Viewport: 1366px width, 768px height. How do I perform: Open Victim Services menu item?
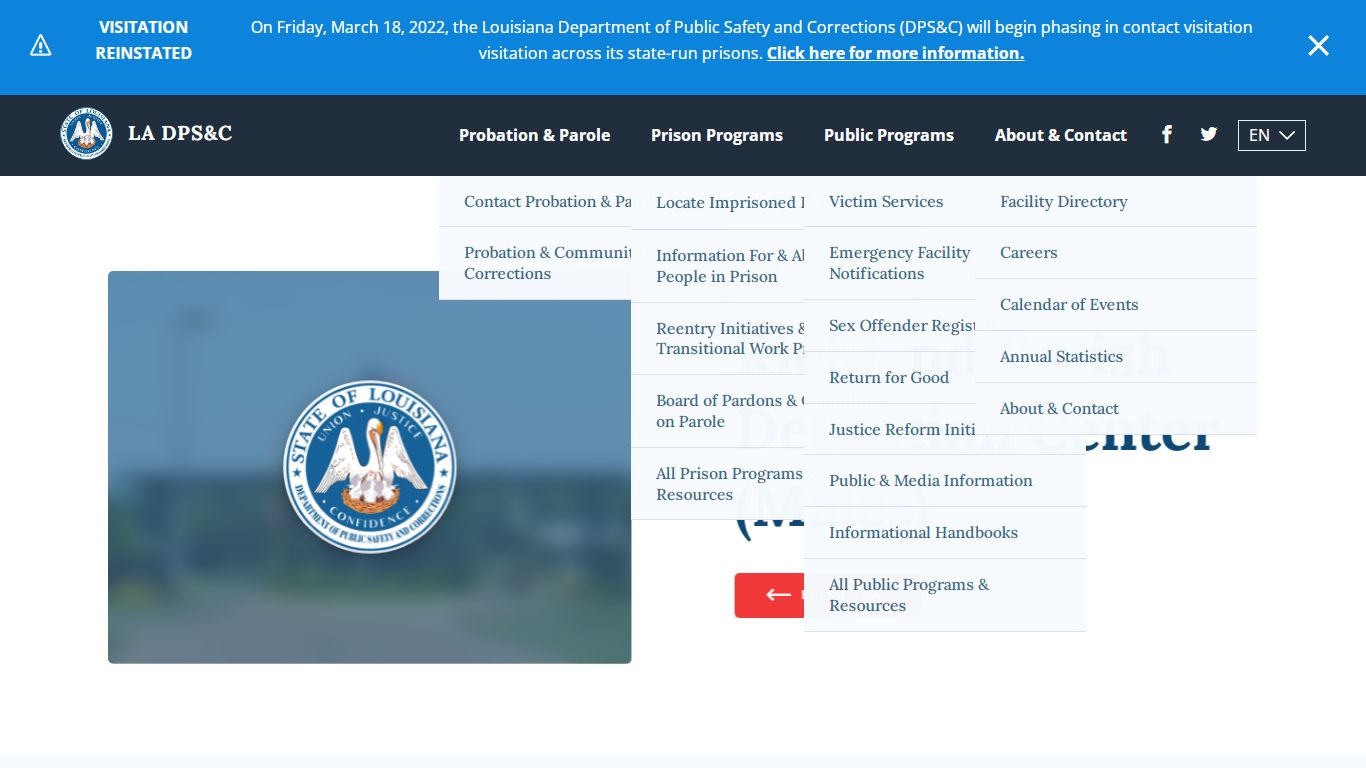pyautogui.click(x=889, y=201)
